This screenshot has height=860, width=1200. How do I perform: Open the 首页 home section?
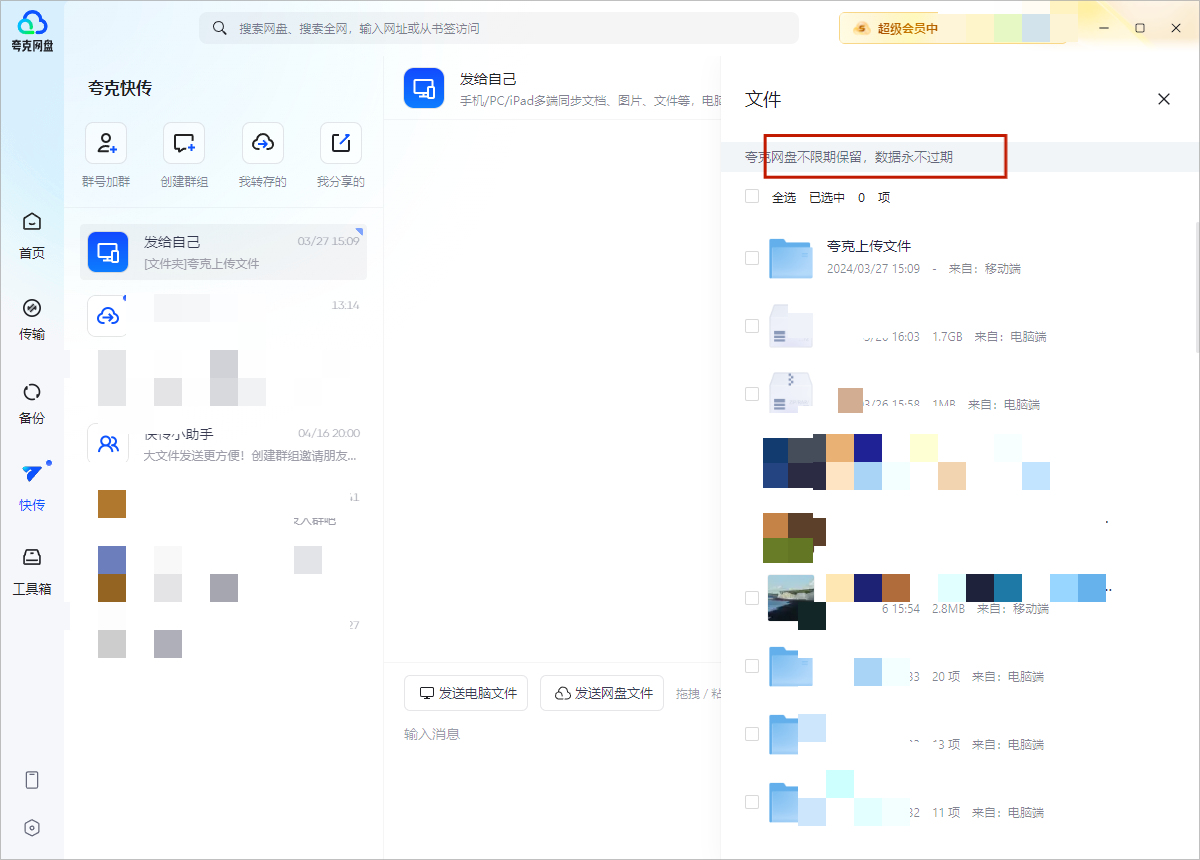32,235
